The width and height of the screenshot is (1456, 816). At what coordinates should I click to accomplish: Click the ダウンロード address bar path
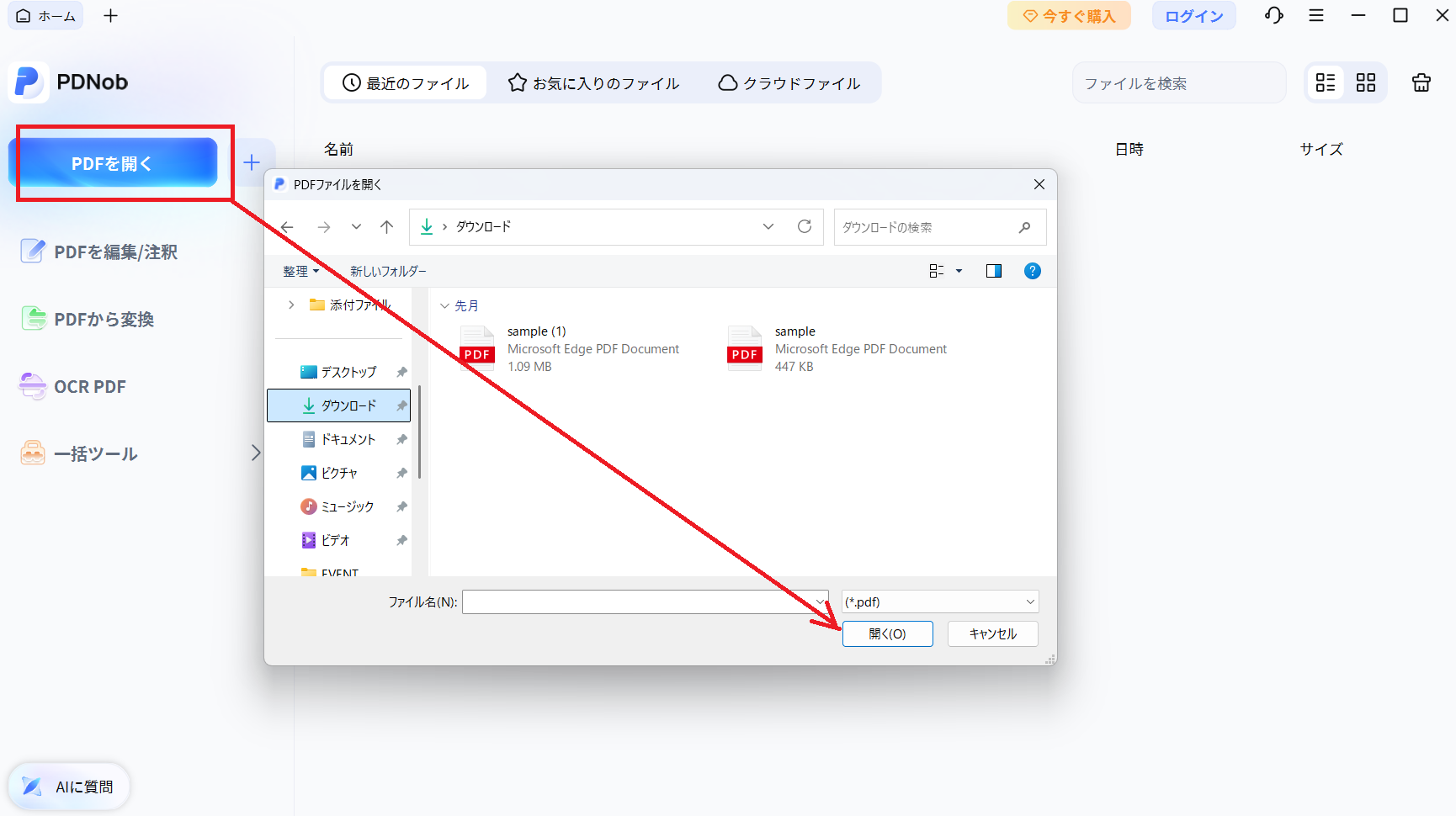coord(483,227)
